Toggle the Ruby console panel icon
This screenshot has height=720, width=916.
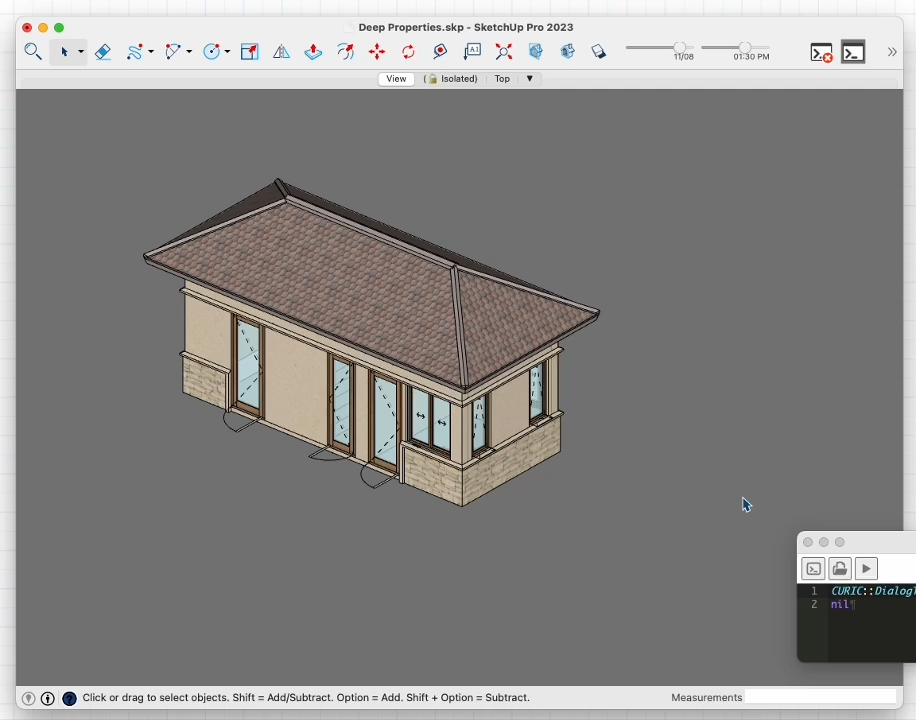pos(853,53)
